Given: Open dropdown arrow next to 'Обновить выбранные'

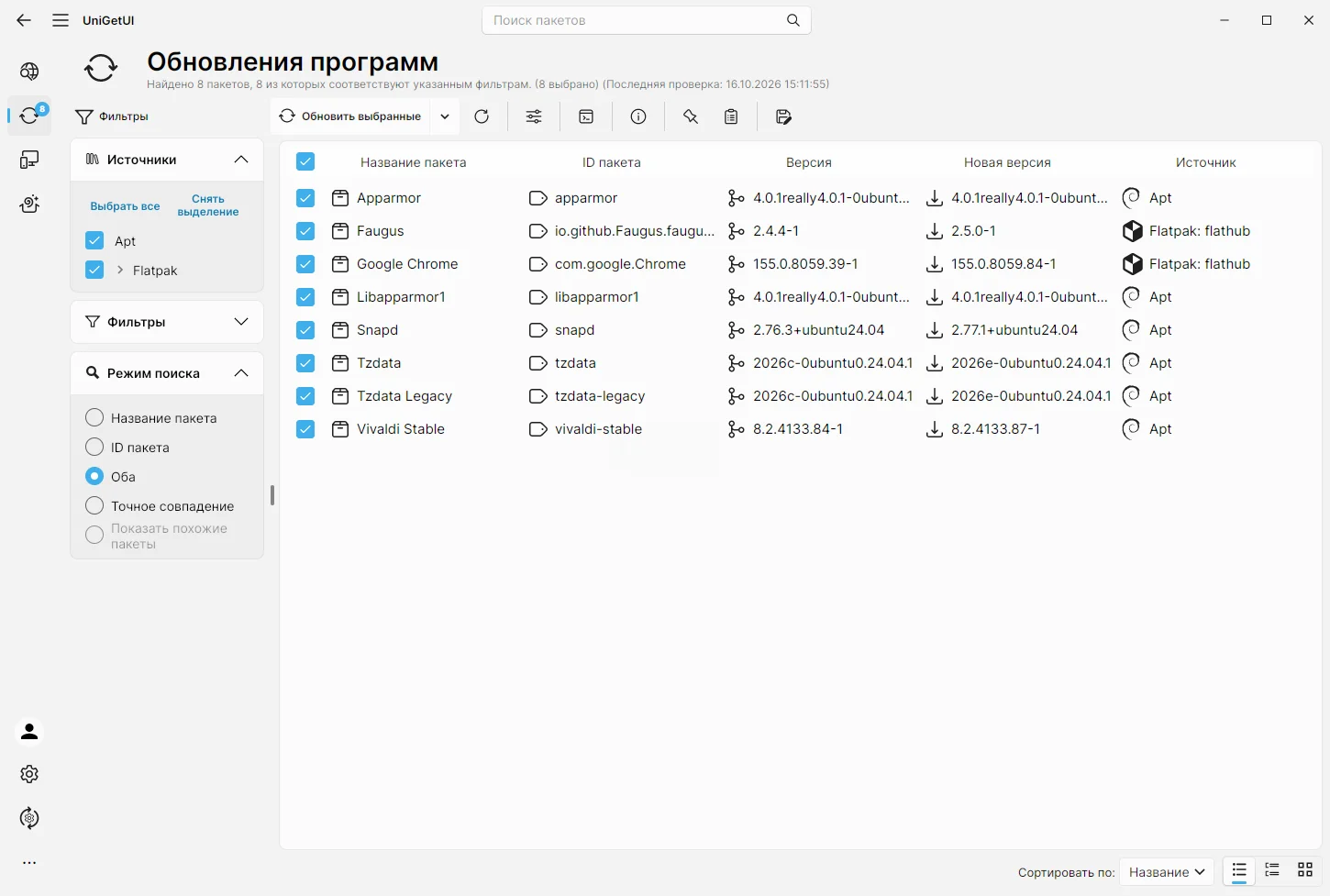Looking at the screenshot, I should (445, 116).
